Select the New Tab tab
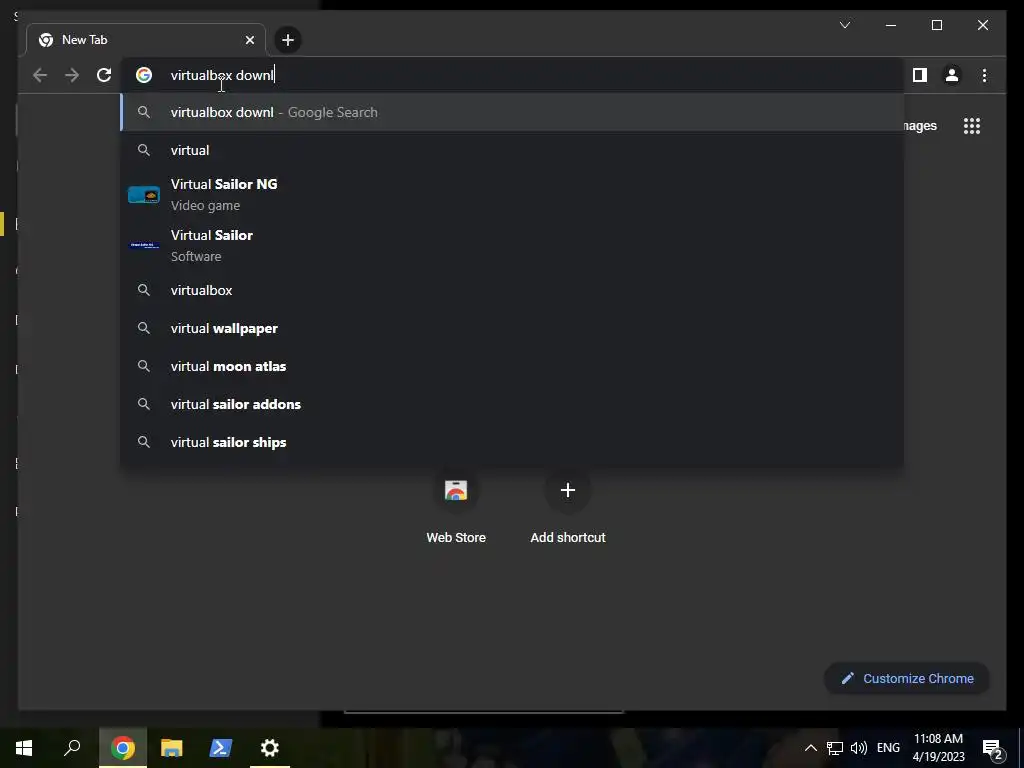The image size is (1024, 768). point(146,40)
